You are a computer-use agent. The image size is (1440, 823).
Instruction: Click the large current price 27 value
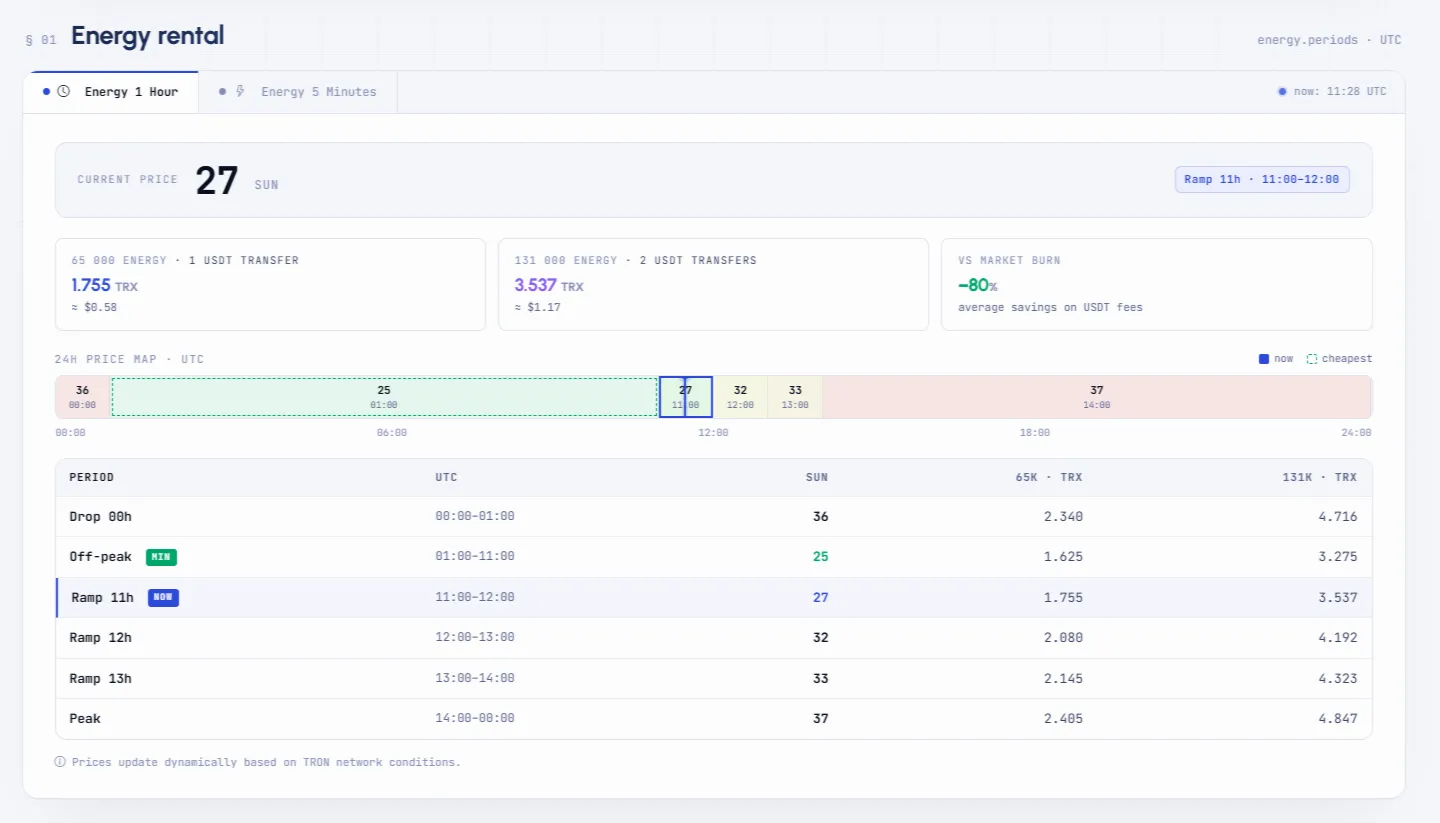pos(217,181)
